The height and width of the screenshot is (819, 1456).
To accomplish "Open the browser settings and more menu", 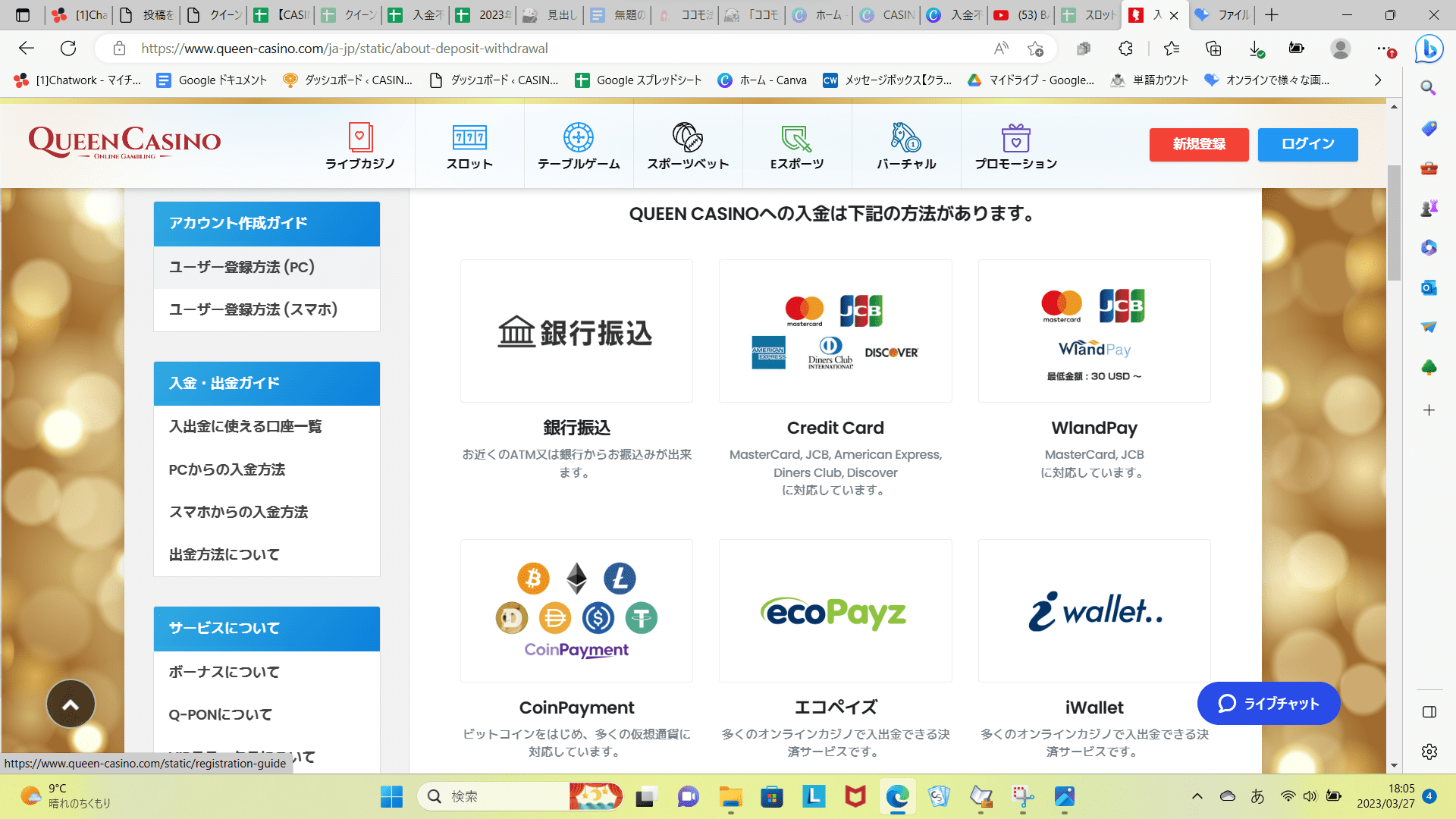I will pyautogui.click(x=1385, y=49).
